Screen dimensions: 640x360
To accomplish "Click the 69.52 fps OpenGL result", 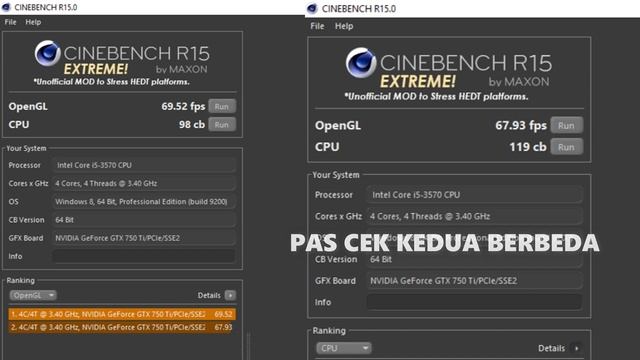I will [183, 107].
